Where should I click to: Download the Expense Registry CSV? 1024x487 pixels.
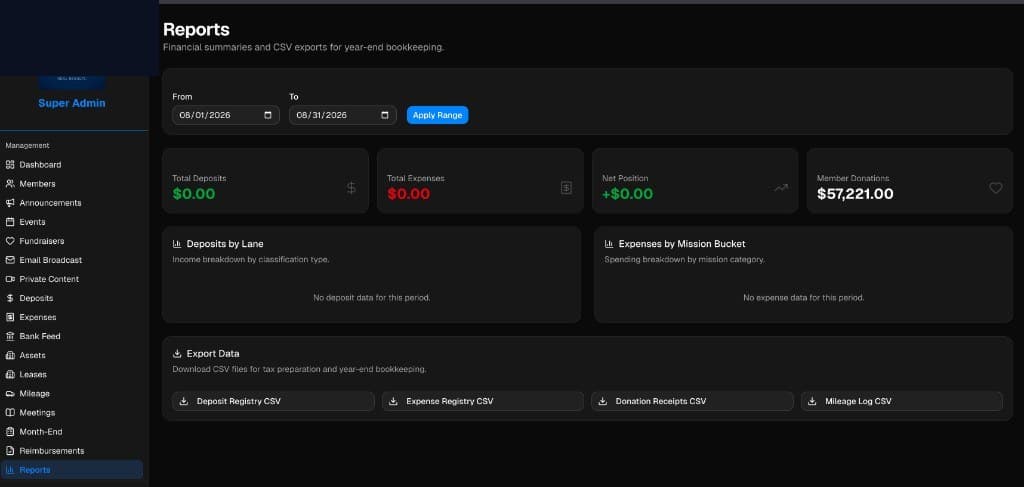point(483,401)
